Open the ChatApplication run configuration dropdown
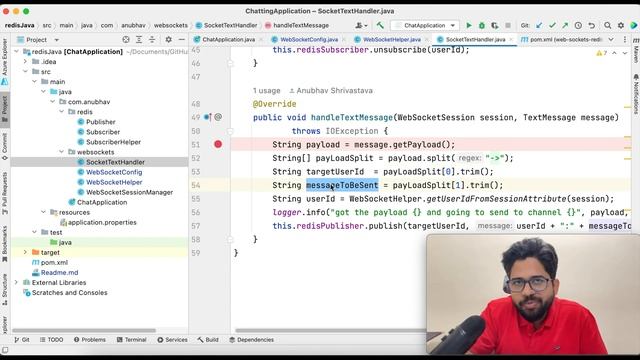 click(x=425, y=25)
